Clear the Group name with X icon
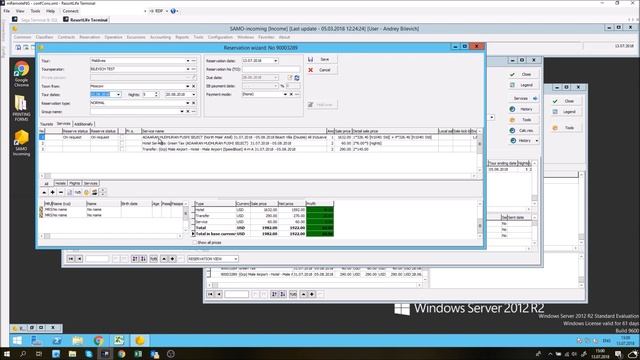 (188, 111)
